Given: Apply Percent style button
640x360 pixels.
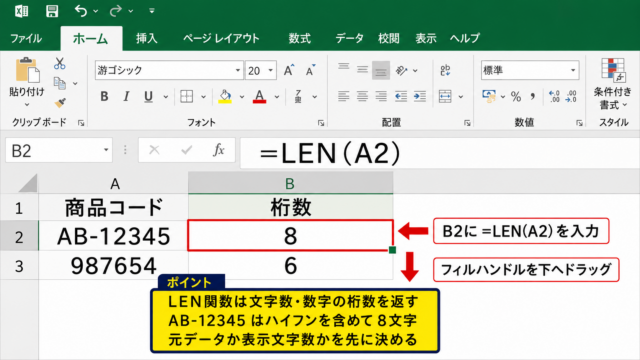Looking at the screenshot, I should click(x=516, y=97).
